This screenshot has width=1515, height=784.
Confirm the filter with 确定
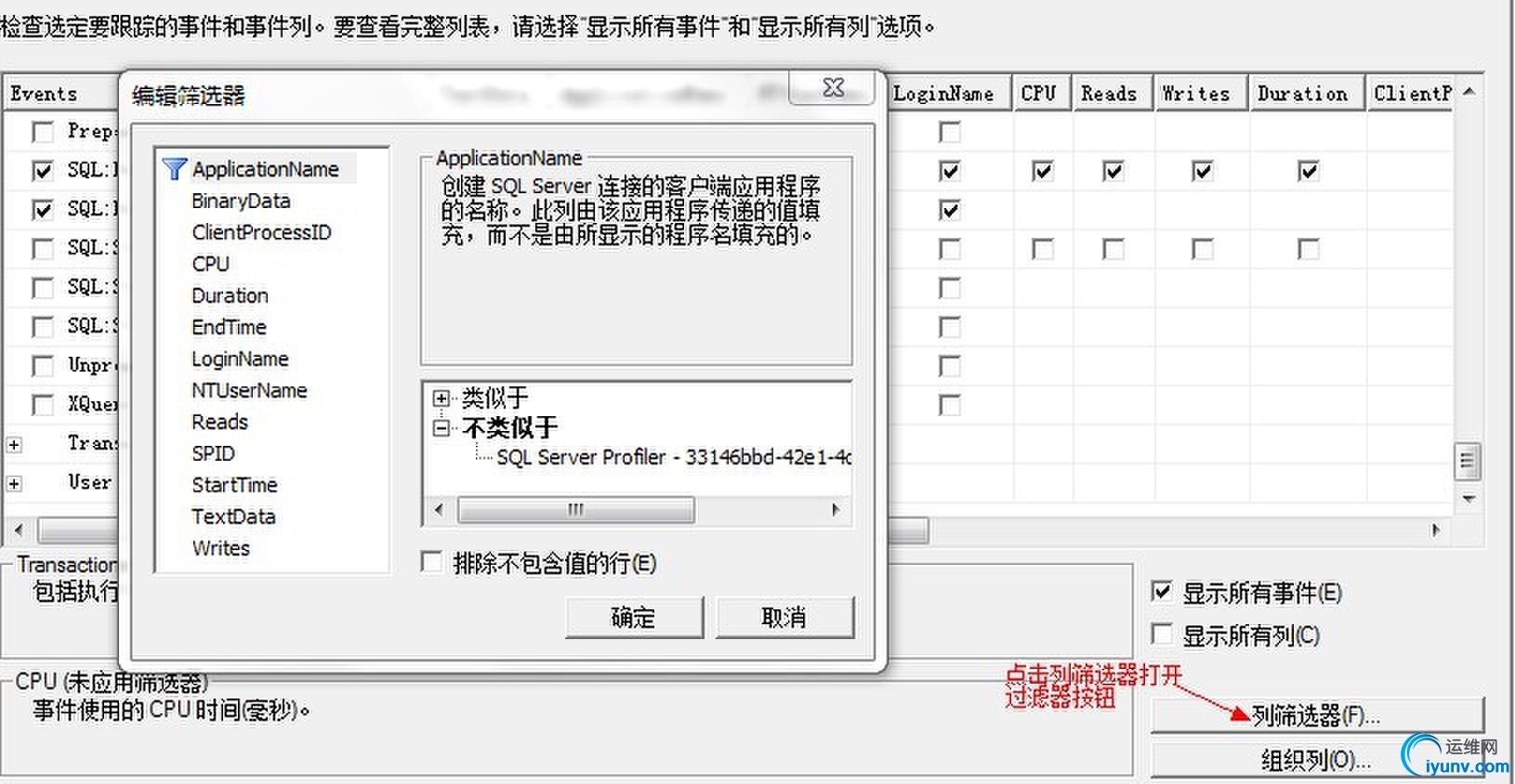tap(634, 618)
